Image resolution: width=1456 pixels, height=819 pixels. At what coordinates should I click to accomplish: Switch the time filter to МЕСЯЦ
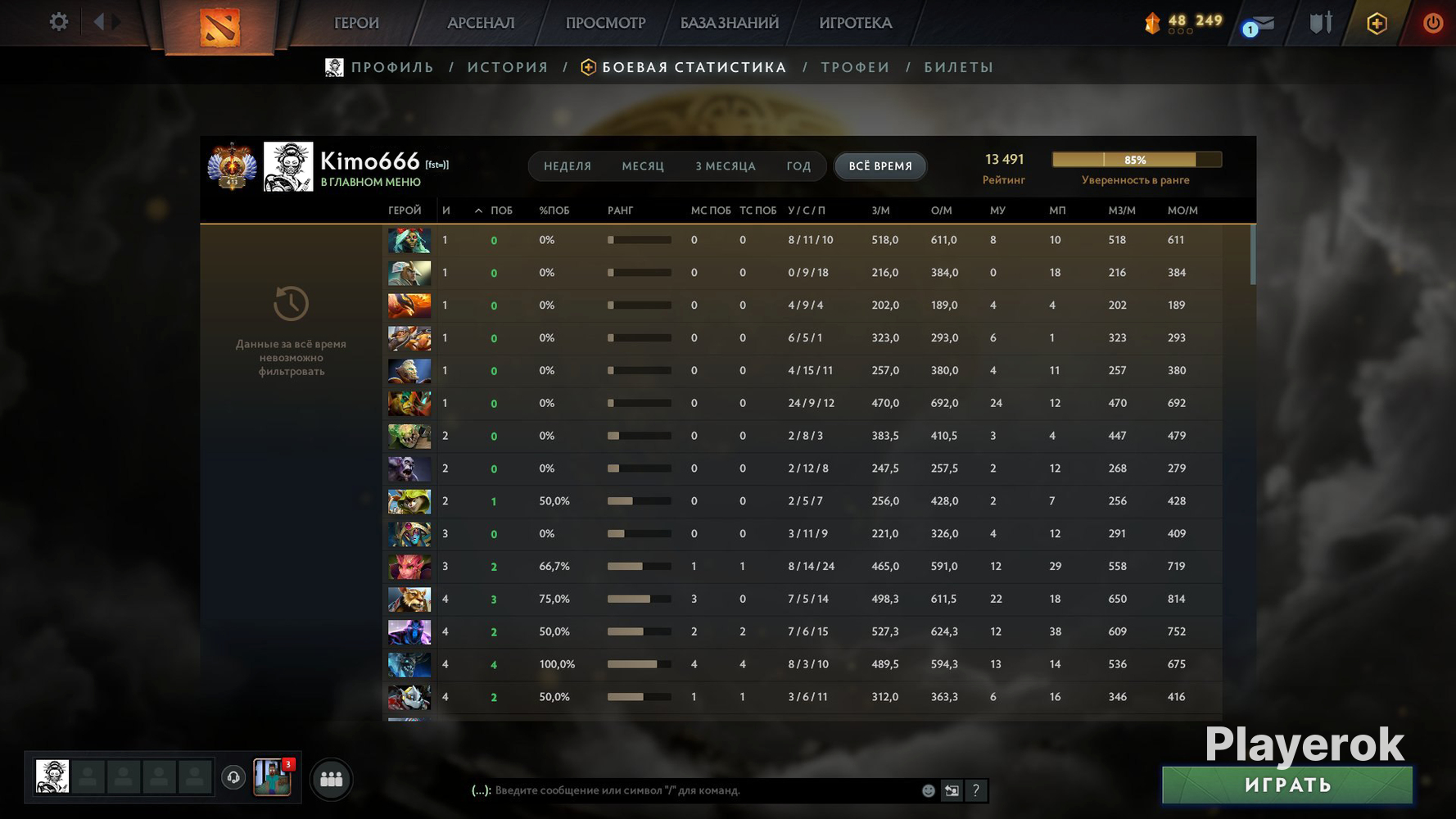(643, 166)
